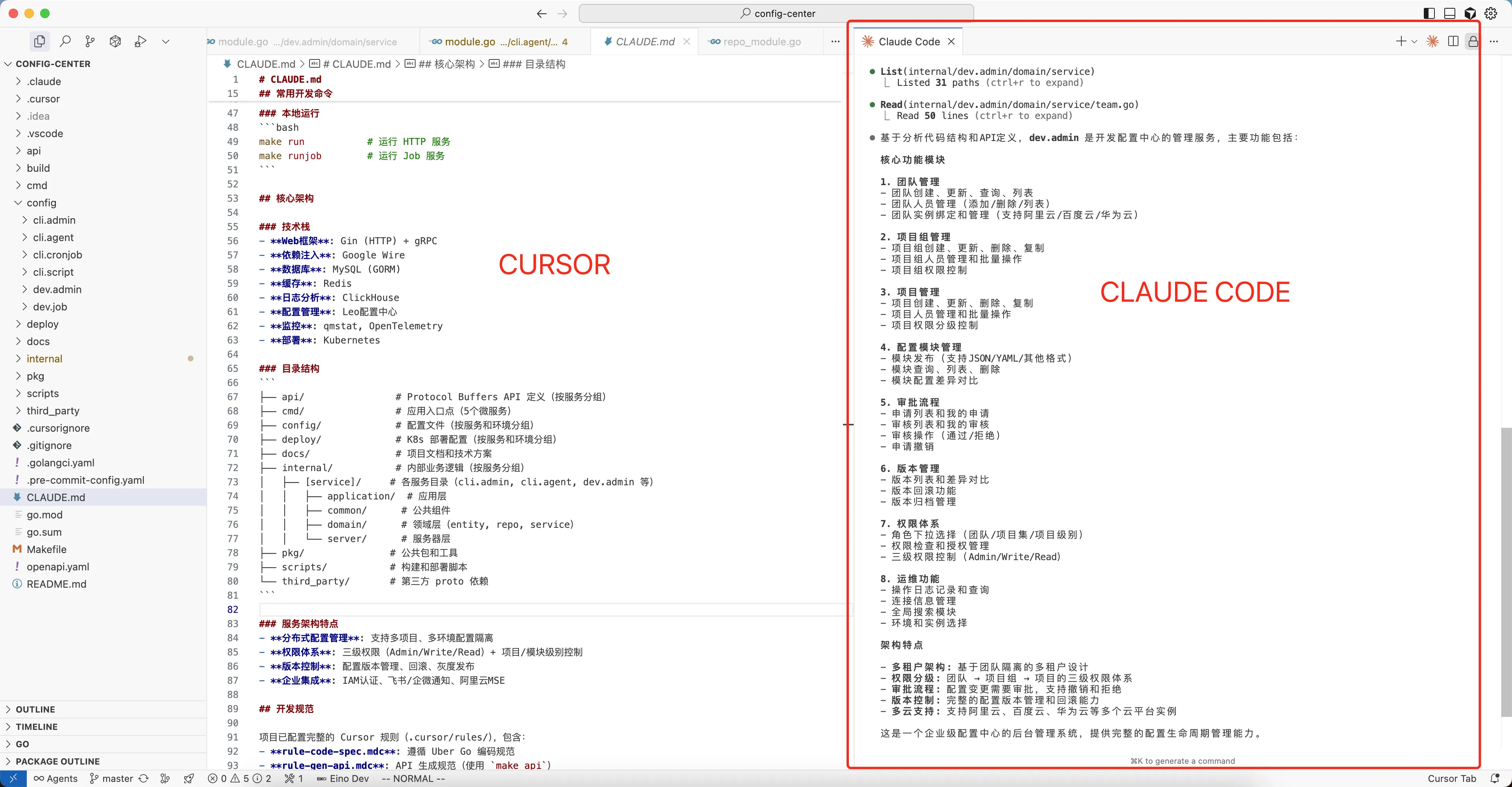Open the Search view icon

65,41
